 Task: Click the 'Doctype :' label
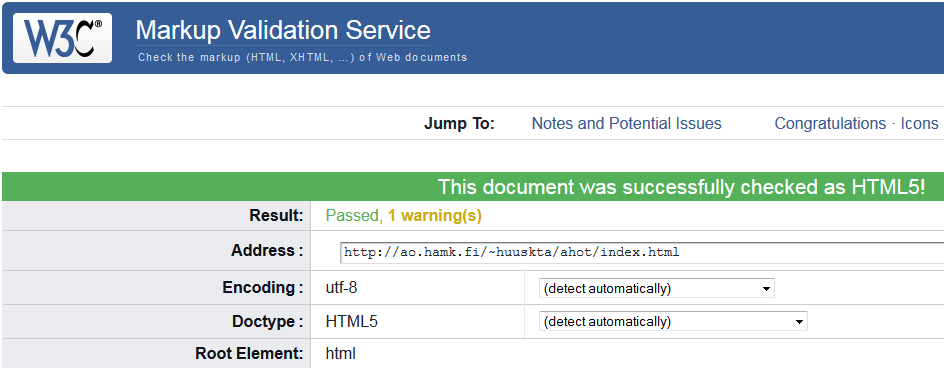pyautogui.click(x=268, y=322)
